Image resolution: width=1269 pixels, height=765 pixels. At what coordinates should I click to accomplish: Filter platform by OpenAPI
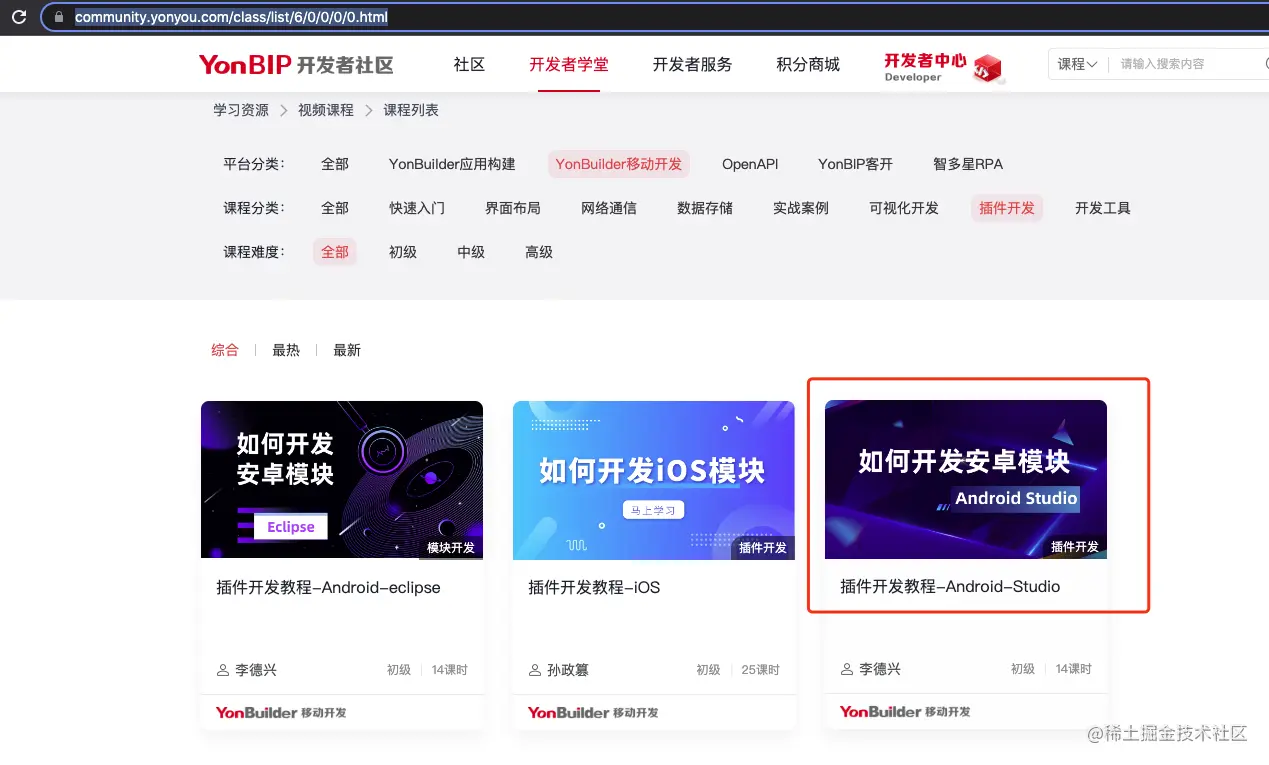click(x=750, y=164)
